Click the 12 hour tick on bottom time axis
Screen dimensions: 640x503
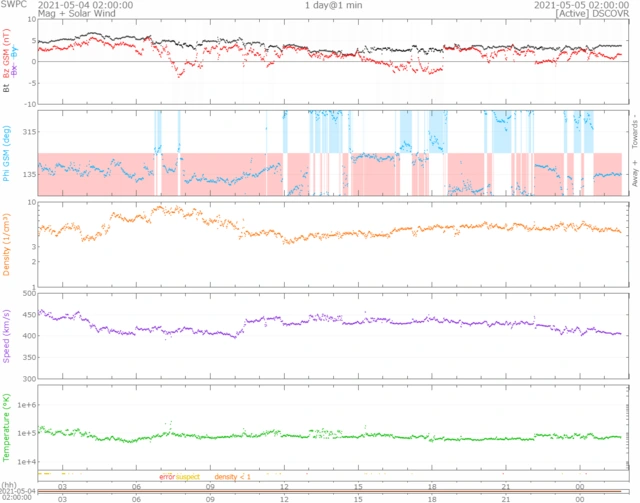point(285,497)
